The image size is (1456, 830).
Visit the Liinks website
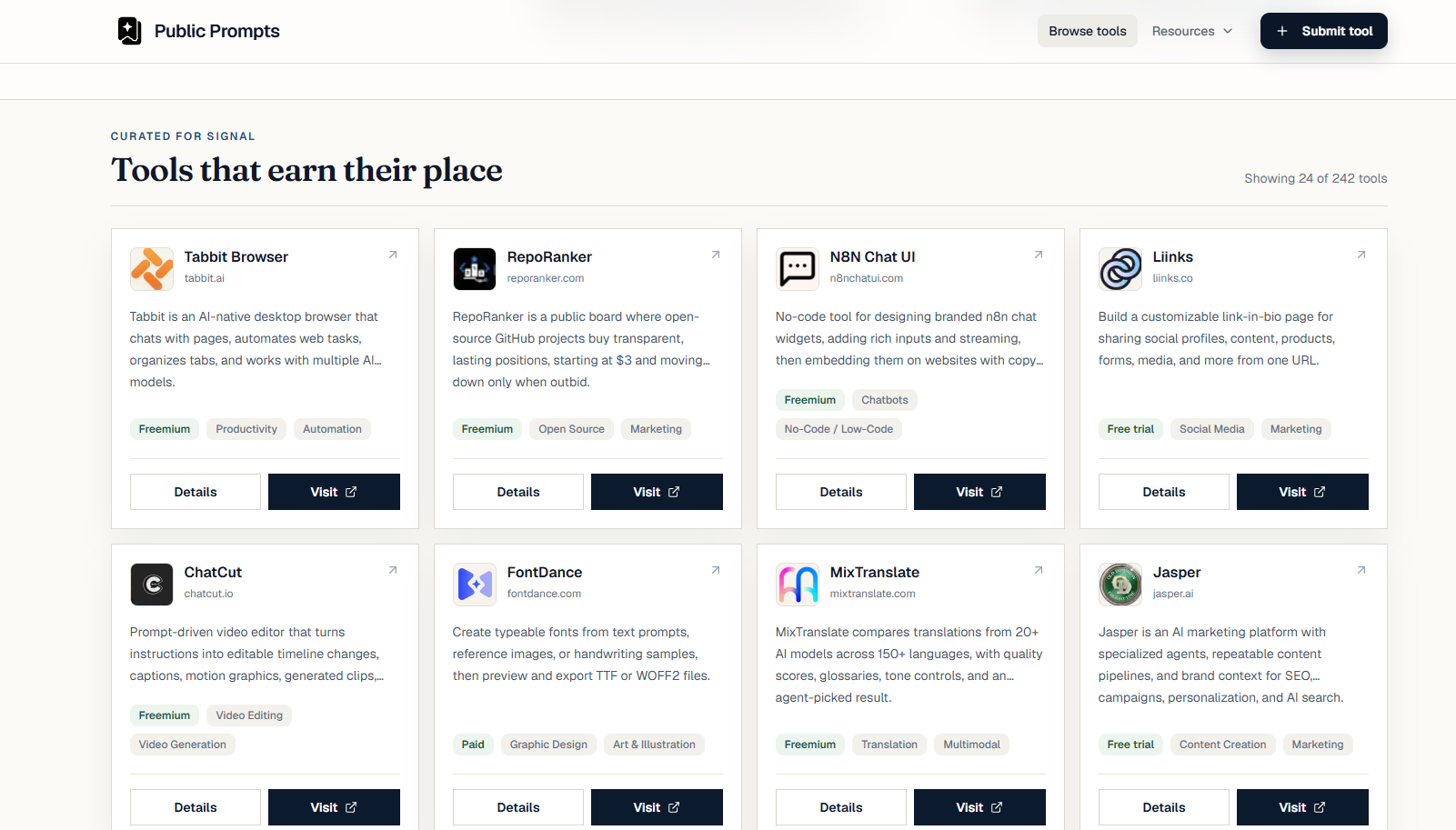pos(1302,492)
